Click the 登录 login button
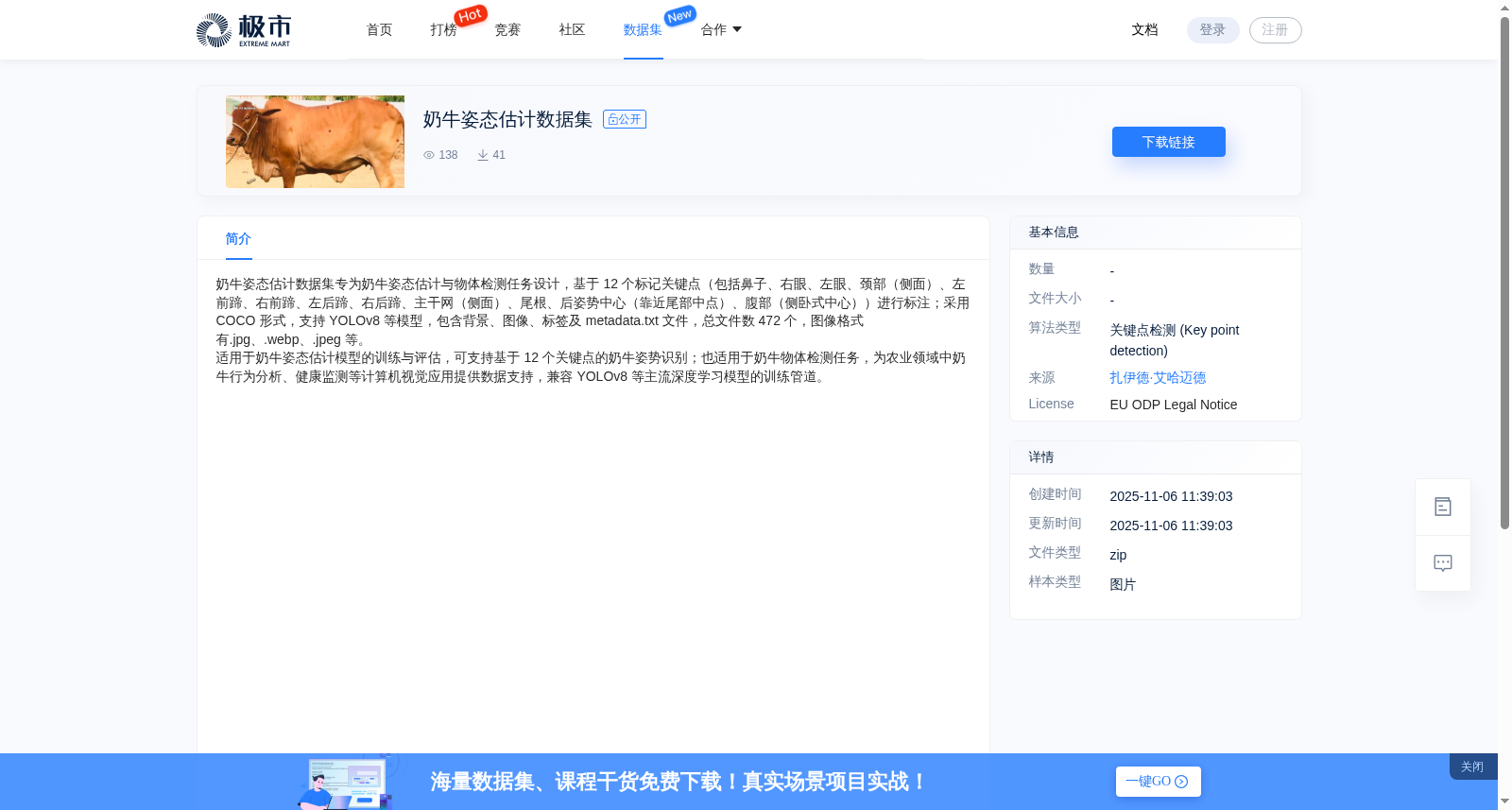The image size is (1512, 810). click(x=1213, y=30)
